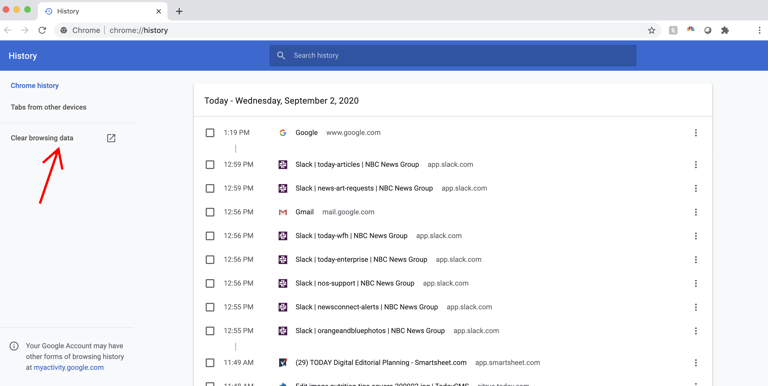This screenshot has height=386, width=768.
Task: Click the History page title
Action: [23, 56]
